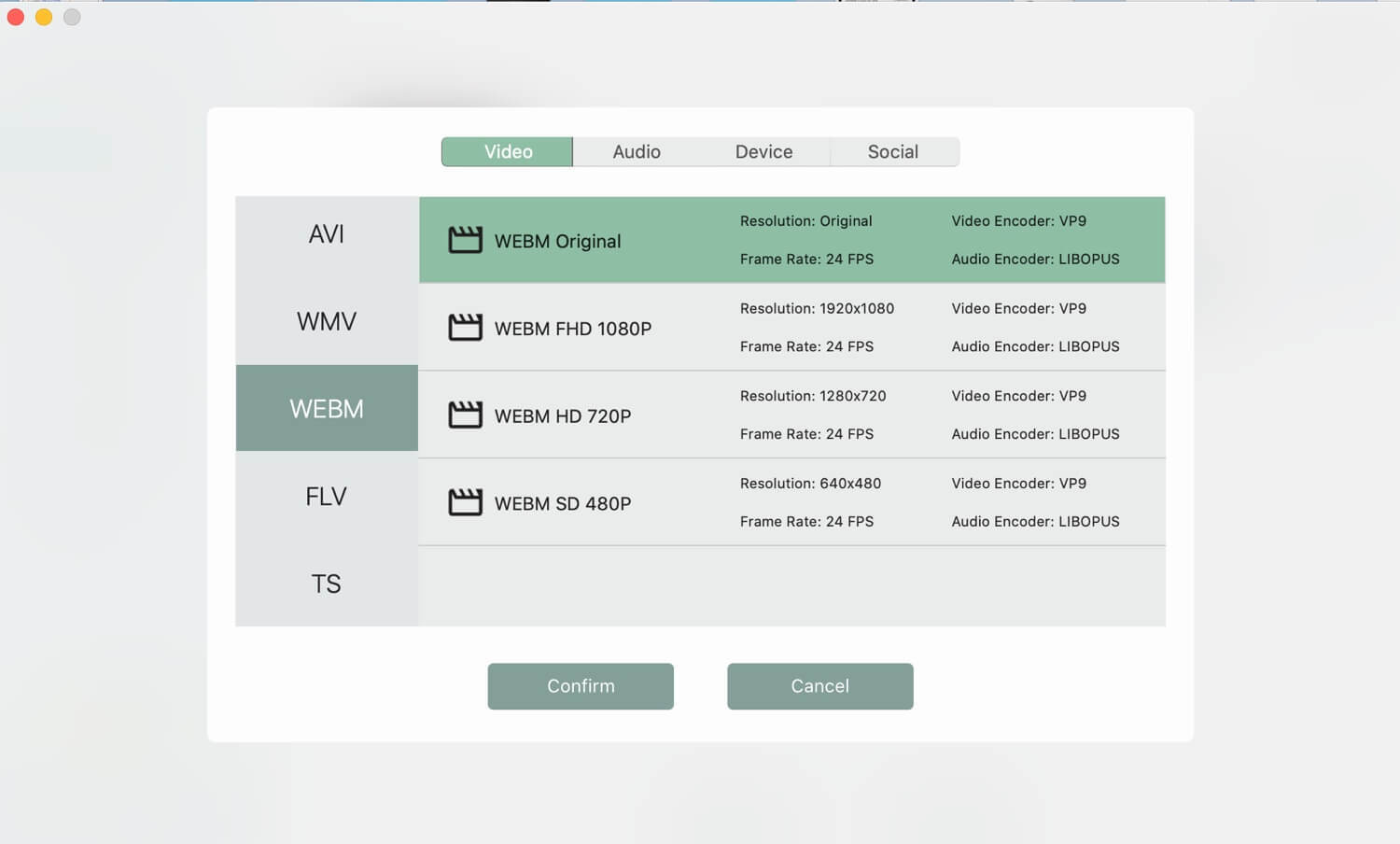Pick the WEBM SD 480P preset label
The height and width of the screenshot is (844, 1400).
point(563,503)
